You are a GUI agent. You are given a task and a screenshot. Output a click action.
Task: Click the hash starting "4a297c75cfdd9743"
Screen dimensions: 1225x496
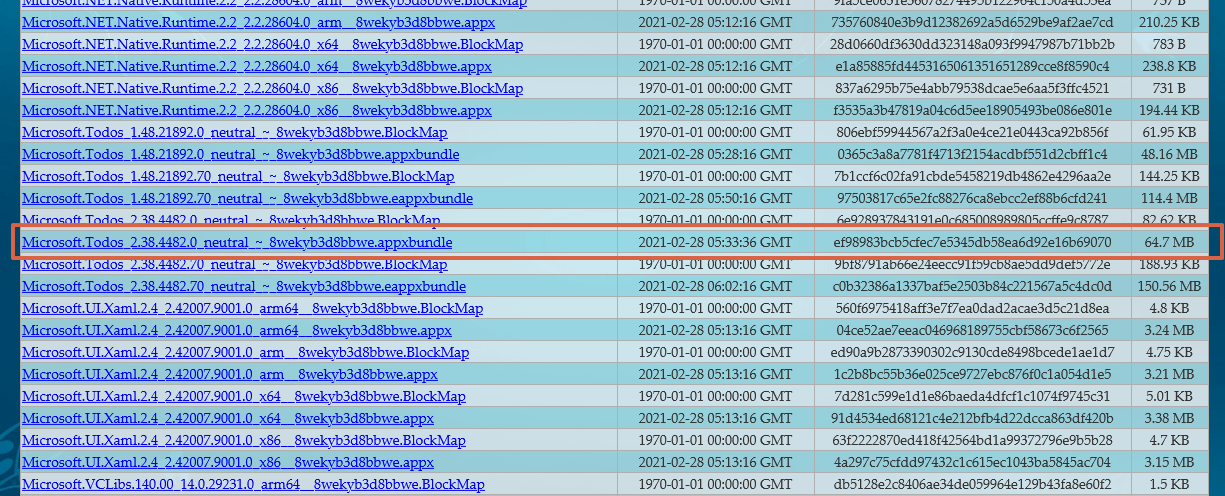972,462
